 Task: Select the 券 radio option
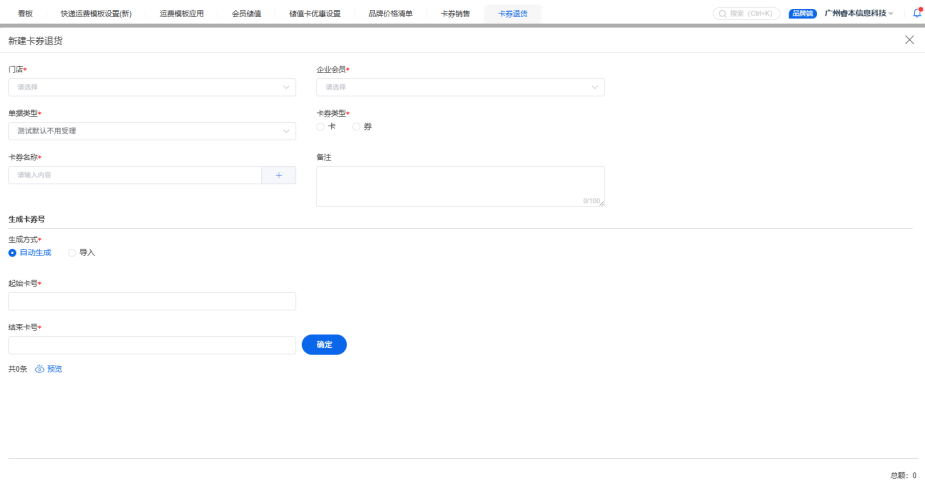356,126
